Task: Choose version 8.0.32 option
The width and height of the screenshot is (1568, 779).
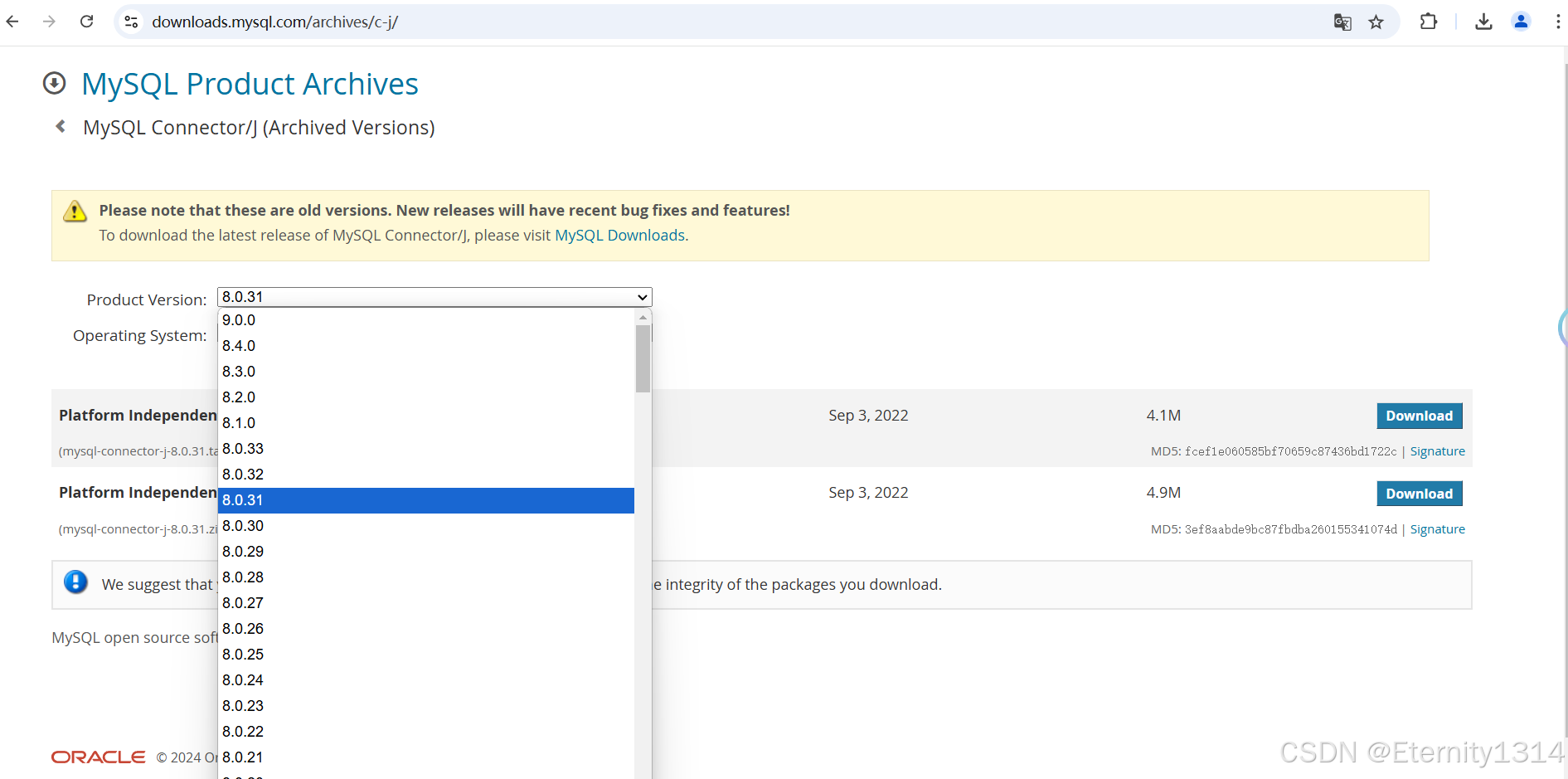Action: pos(426,475)
